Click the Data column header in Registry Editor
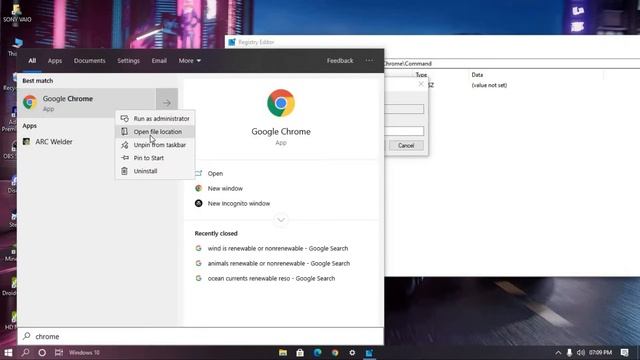Viewport: 640px width, 360px height. tap(477, 75)
